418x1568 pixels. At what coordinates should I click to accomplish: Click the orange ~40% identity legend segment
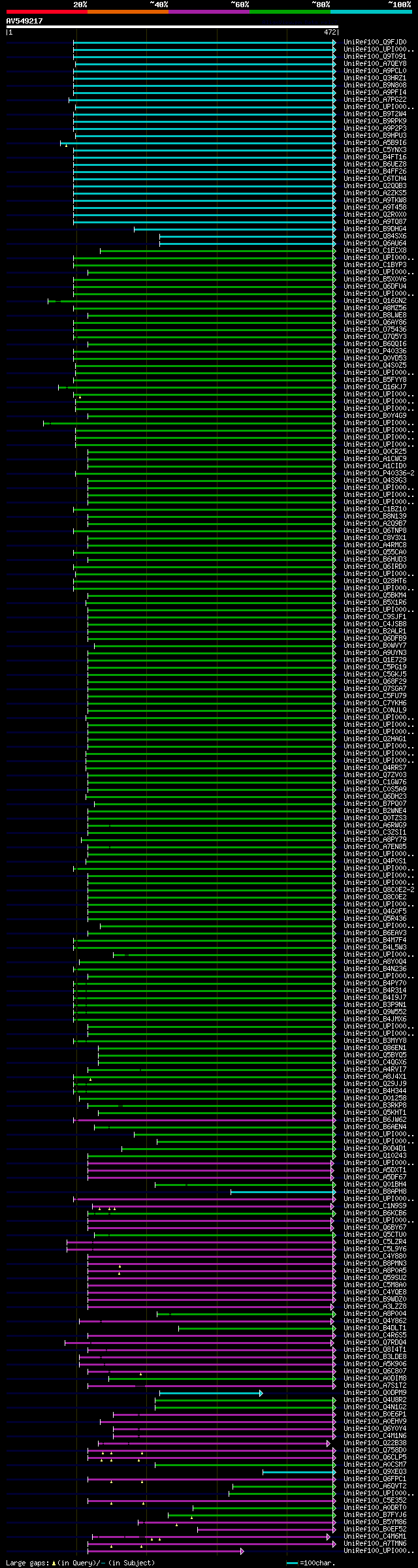tap(128, 12)
